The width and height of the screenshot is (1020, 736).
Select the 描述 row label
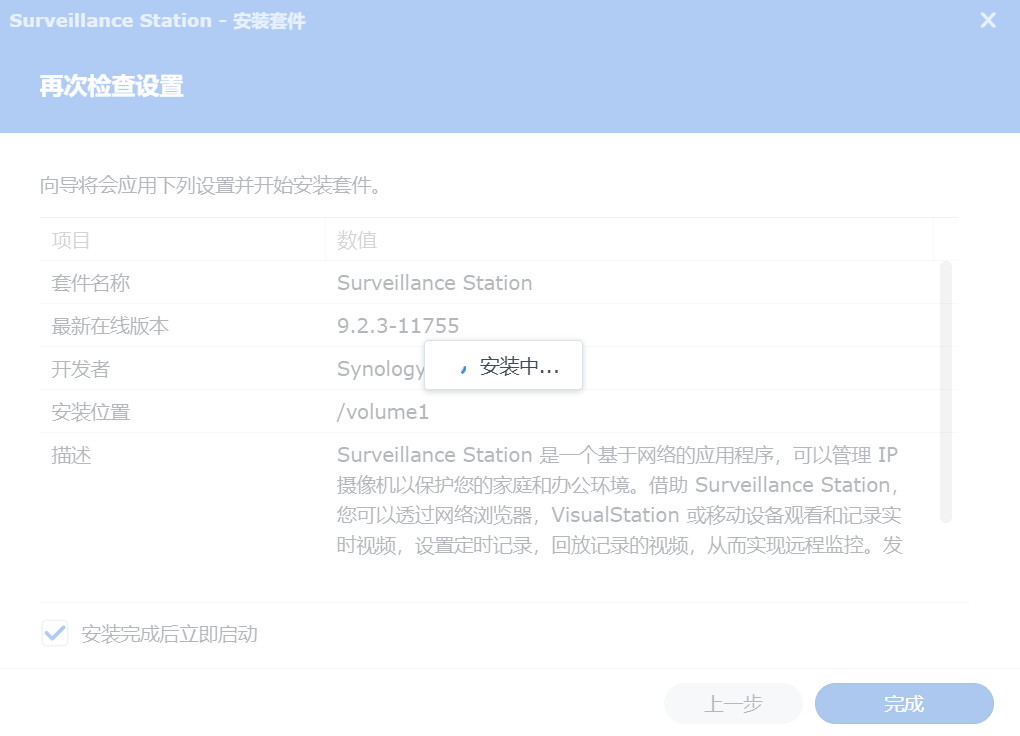(x=71, y=455)
